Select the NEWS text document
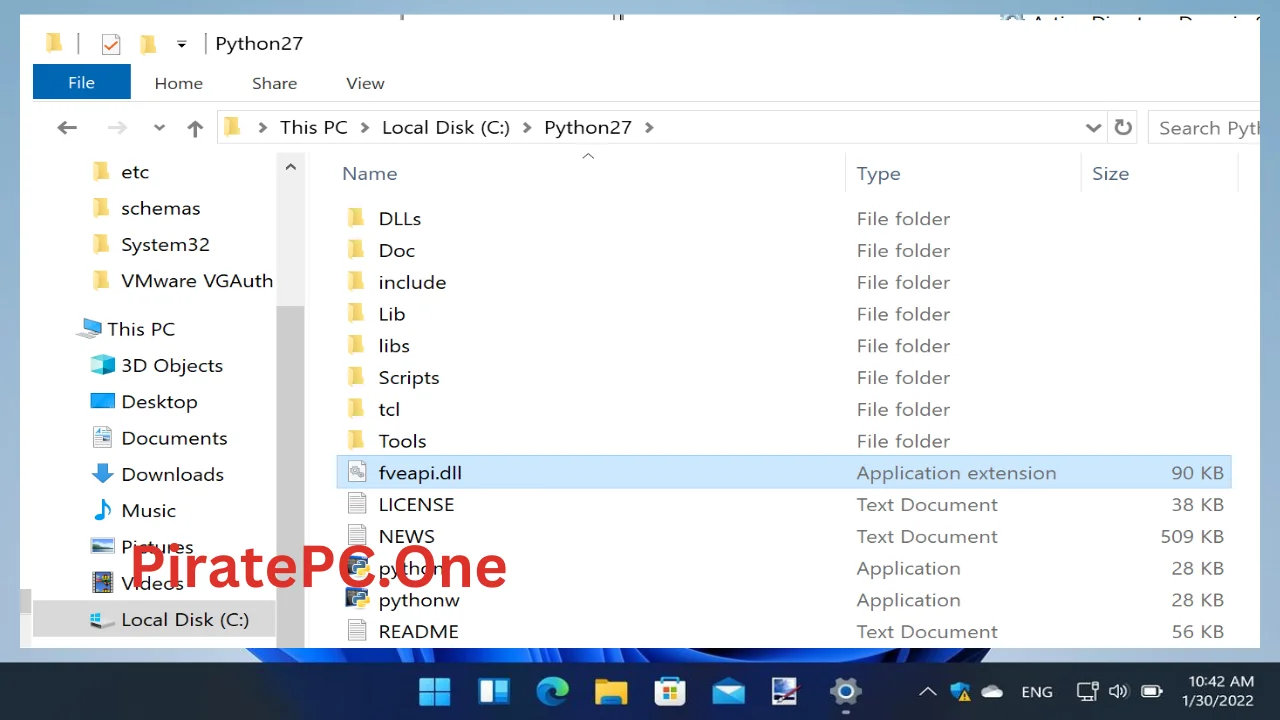 coord(406,537)
